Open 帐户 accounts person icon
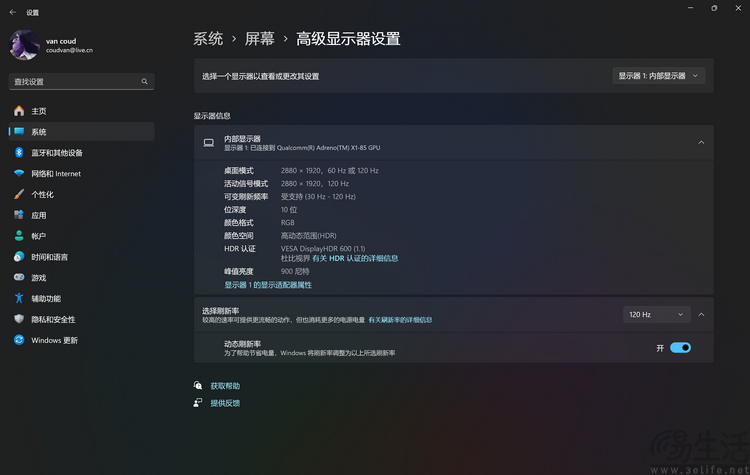The image size is (750, 475). pyautogui.click(x=18, y=236)
